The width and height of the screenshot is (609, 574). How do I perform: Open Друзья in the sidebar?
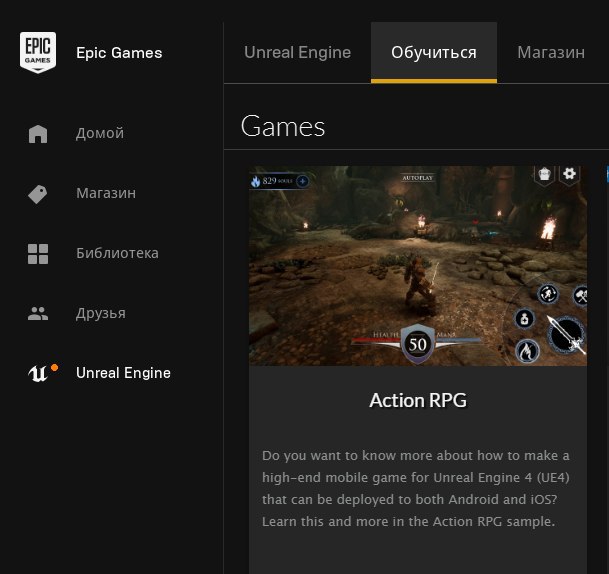(x=101, y=313)
